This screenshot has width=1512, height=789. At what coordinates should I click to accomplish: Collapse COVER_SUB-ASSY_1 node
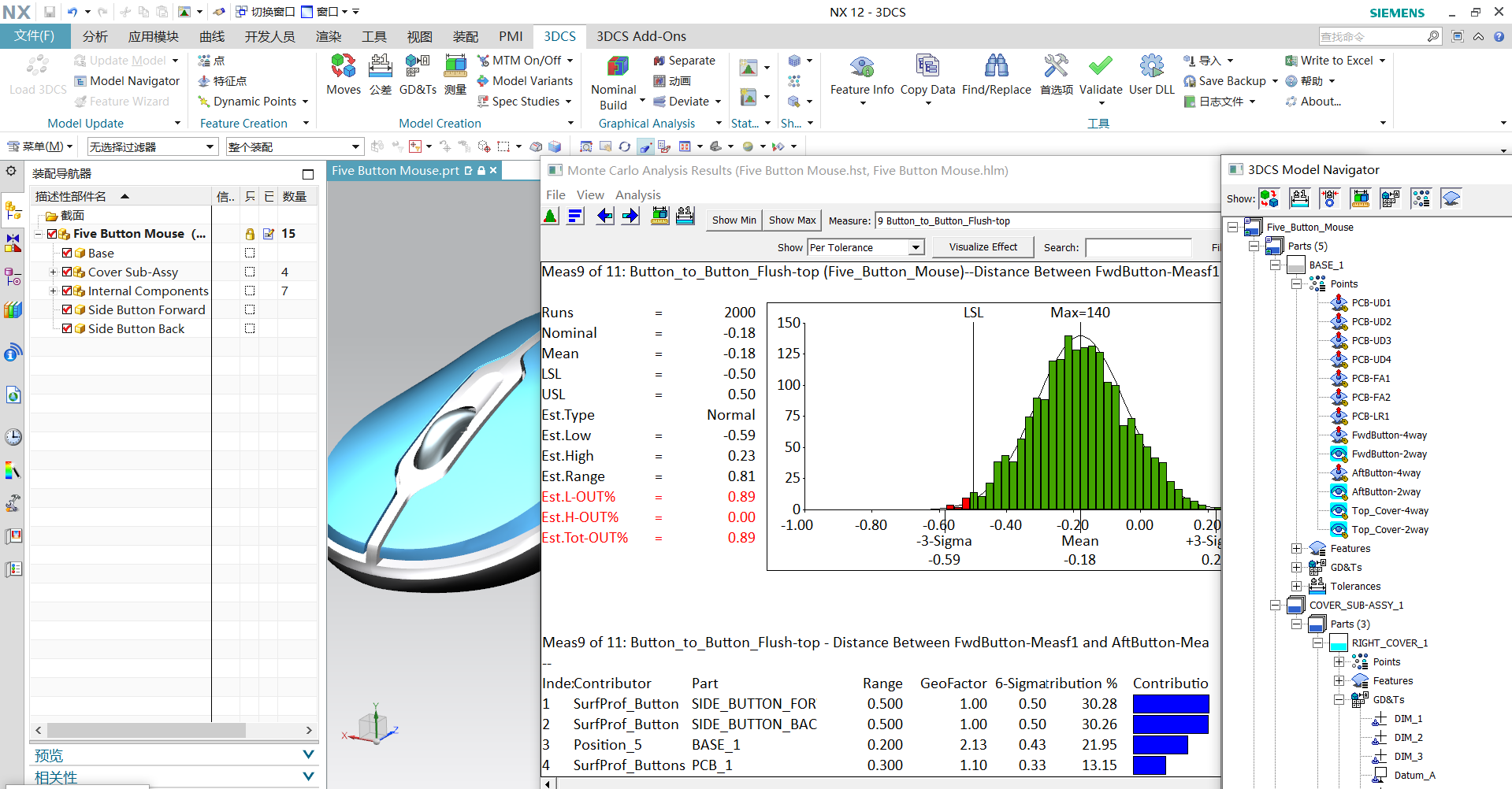click(1275, 606)
